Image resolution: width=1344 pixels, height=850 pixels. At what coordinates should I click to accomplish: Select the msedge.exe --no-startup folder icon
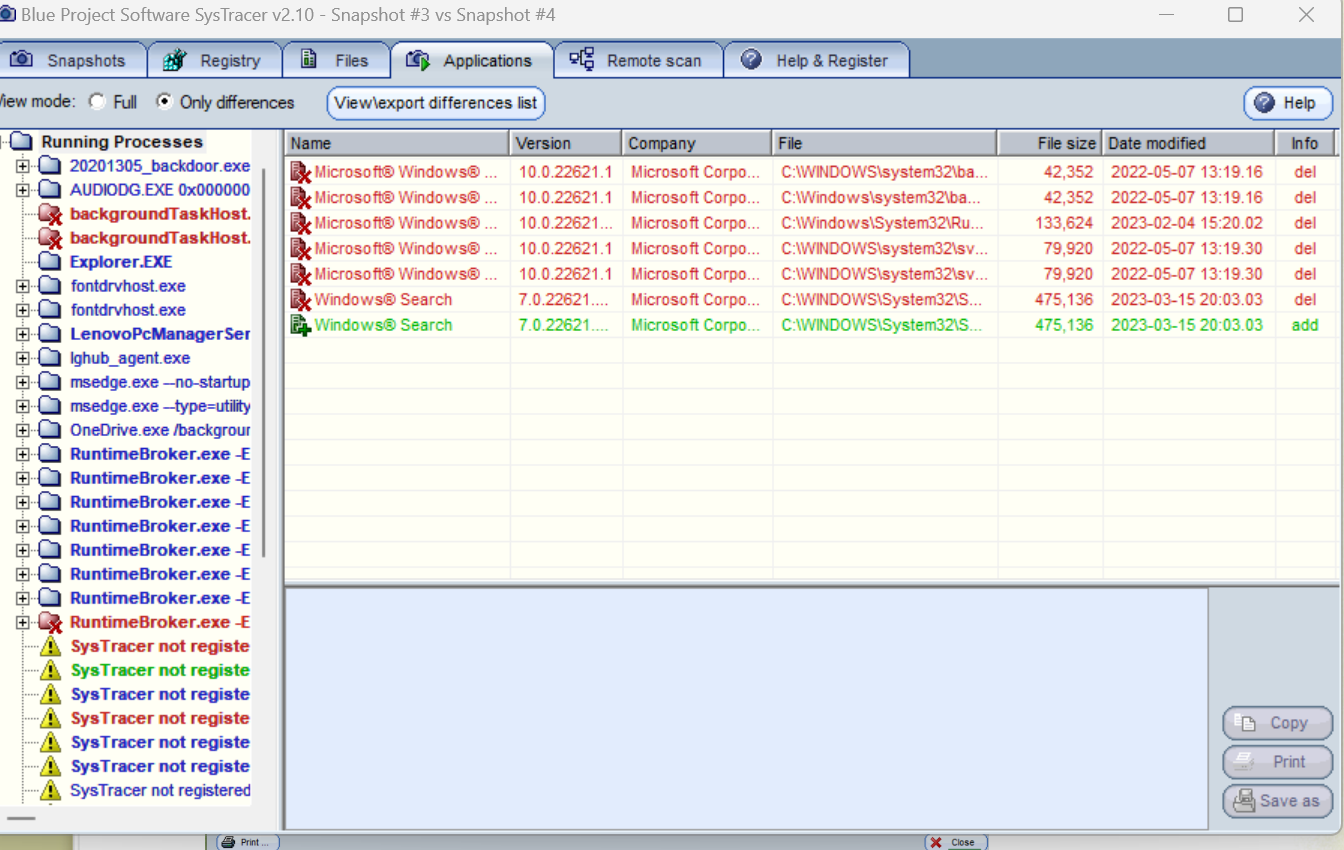(50, 382)
